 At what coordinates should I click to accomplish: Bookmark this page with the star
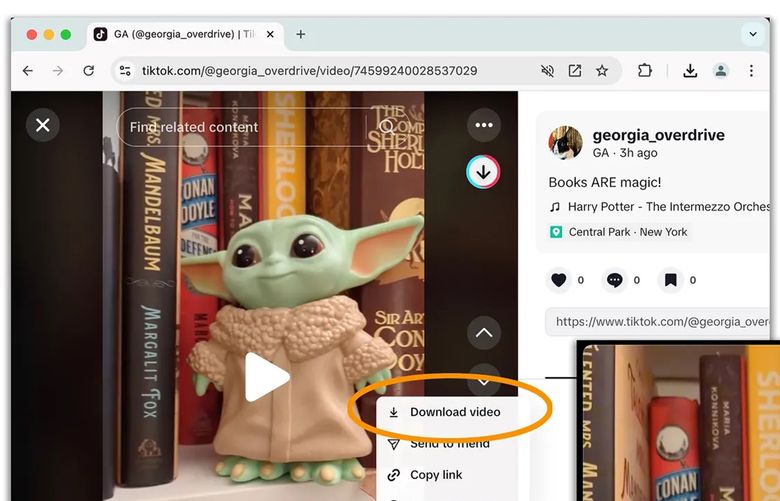602,71
